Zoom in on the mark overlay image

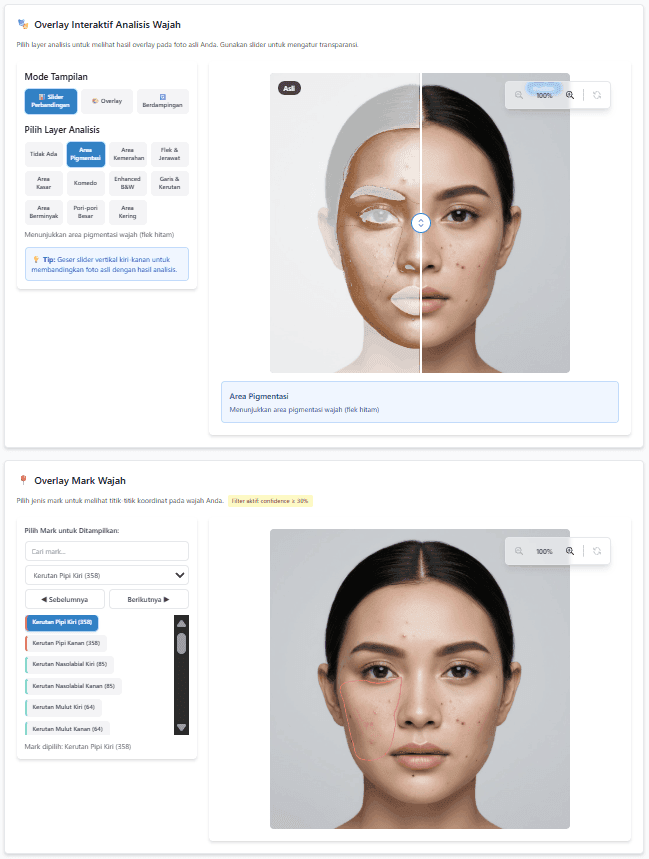[x=570, y=551]
